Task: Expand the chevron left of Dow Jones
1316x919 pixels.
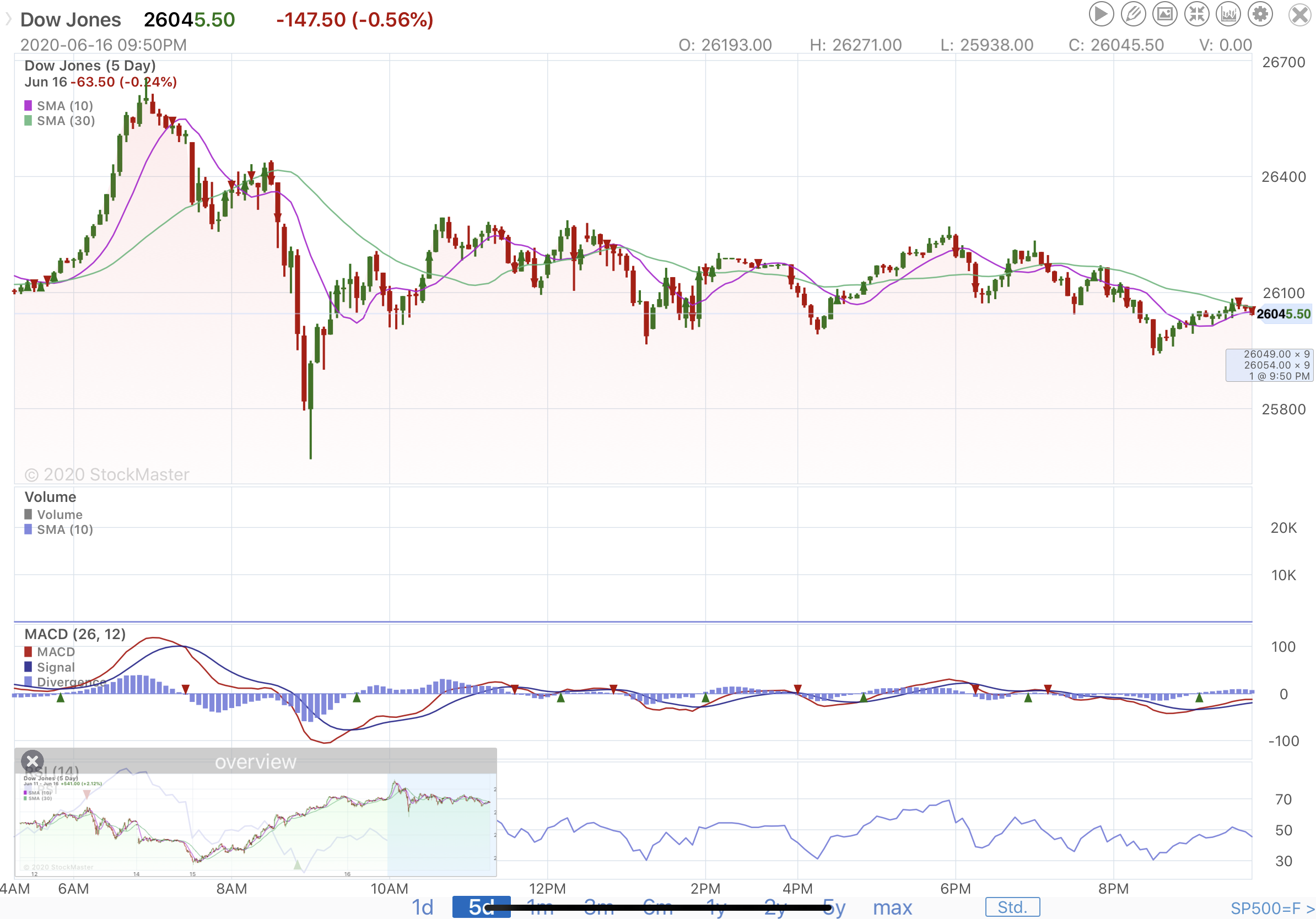Action: click(x=9, y=19)
